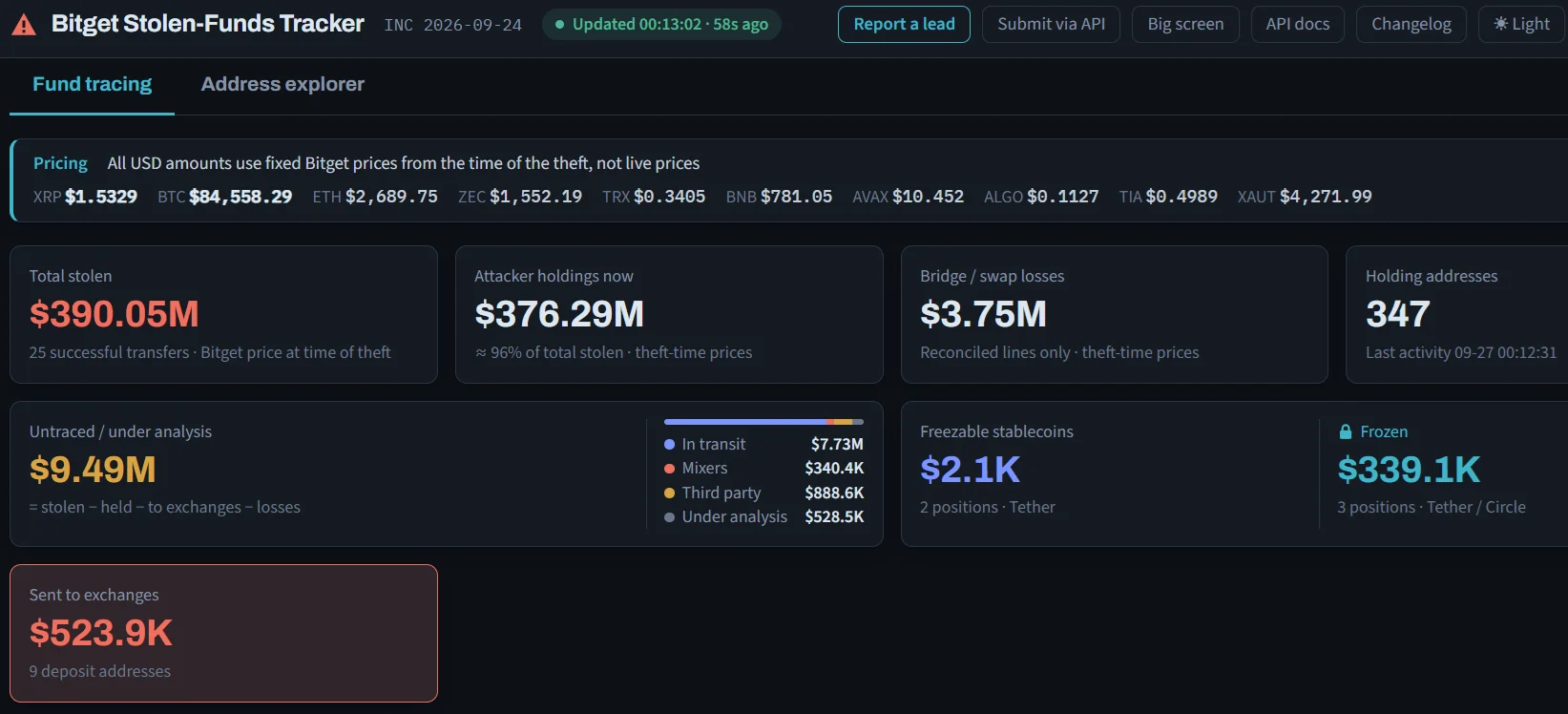Viewport: 1568px width, 714px height.
Task: Click the gray Under analysis legend dot
Action: pyautogui.click(x=670, y=516)
